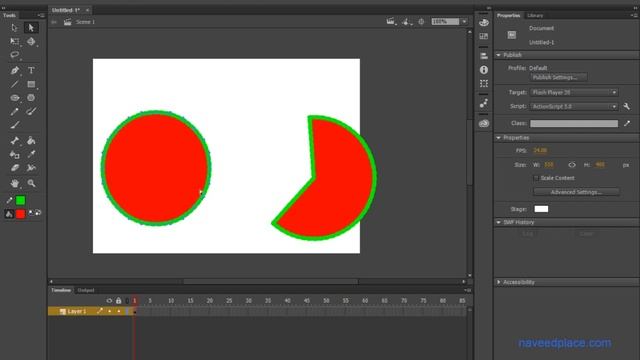The height and width of the screenshot is (360, 640).
Task: Click the swap stroke and fill colors icon
Action: coord(38,213)
